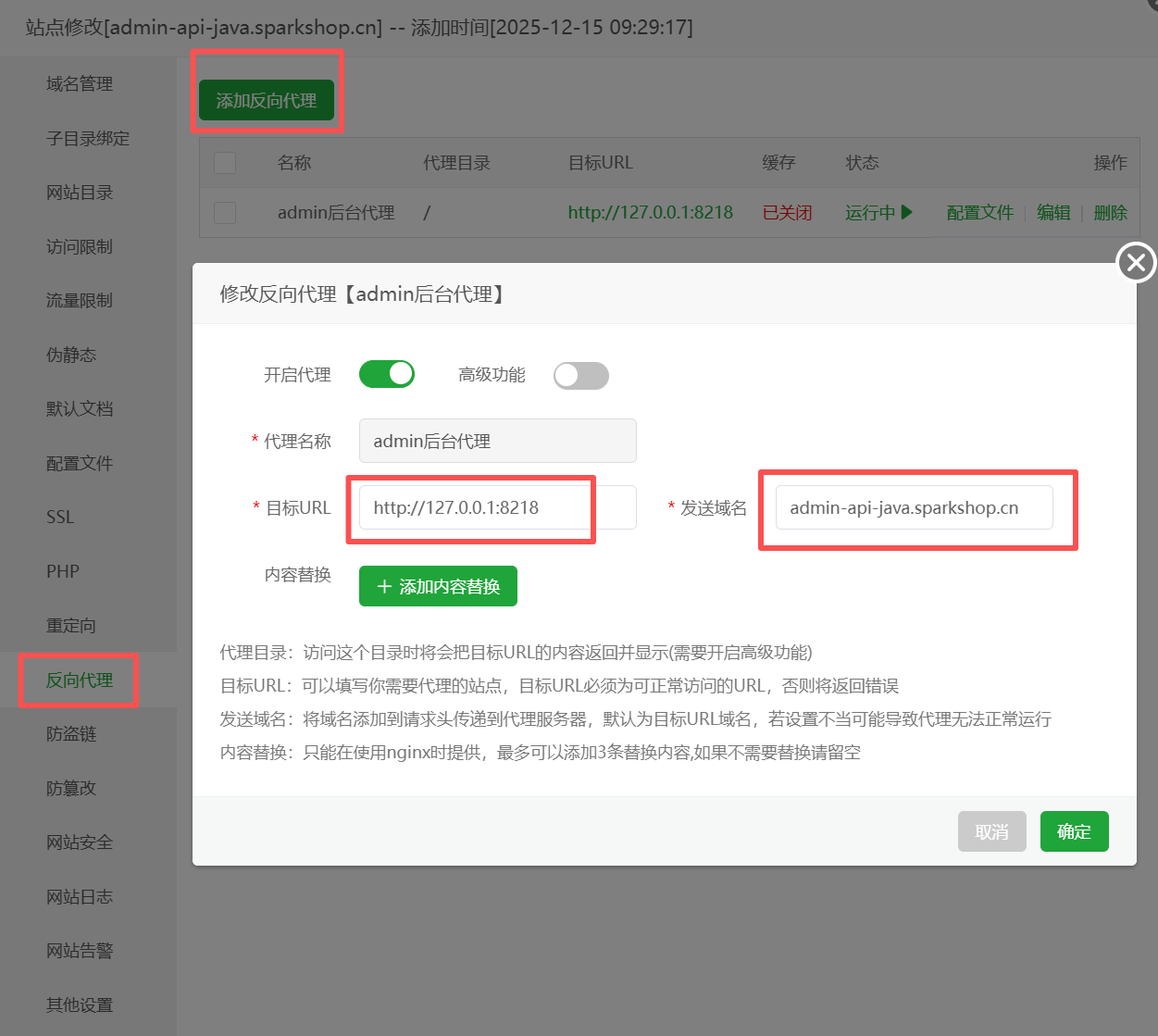Select the 伪静态 sidebar tab
This screenshot has width=1158, height=1036.
71,355
